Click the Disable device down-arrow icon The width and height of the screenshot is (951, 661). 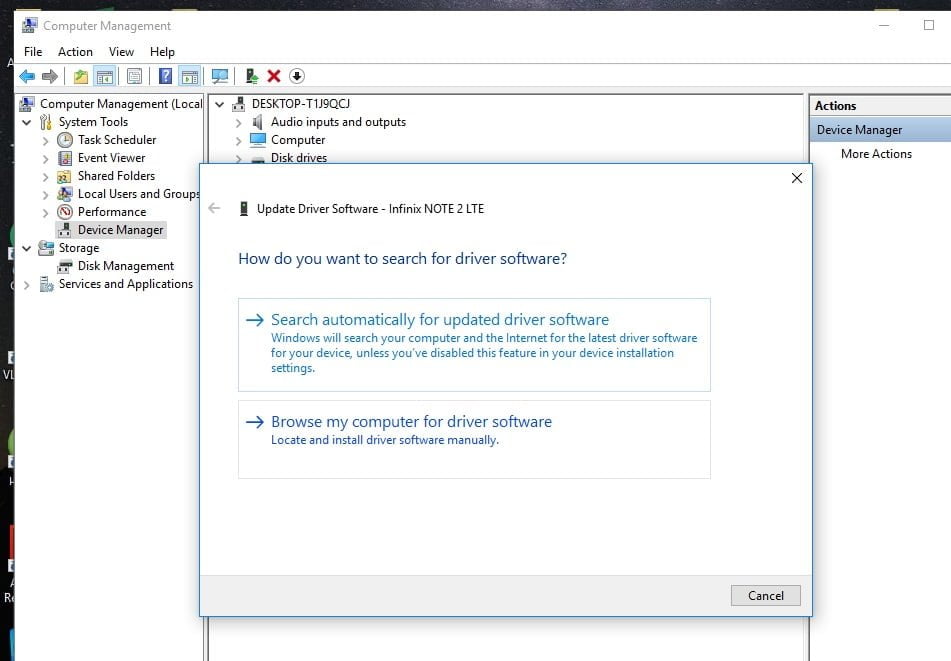297,76
